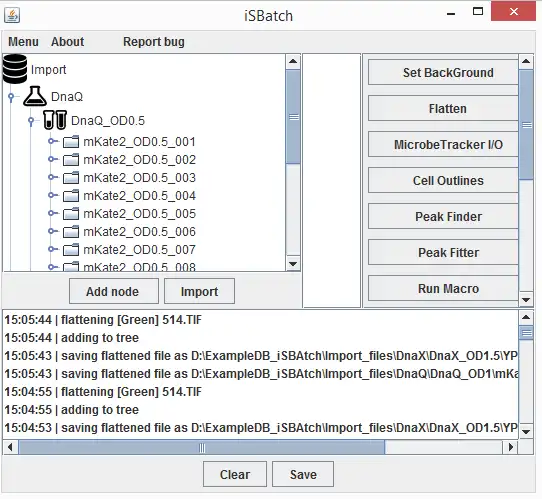Expand the mKate2_OD0.5_003 node

52,177
